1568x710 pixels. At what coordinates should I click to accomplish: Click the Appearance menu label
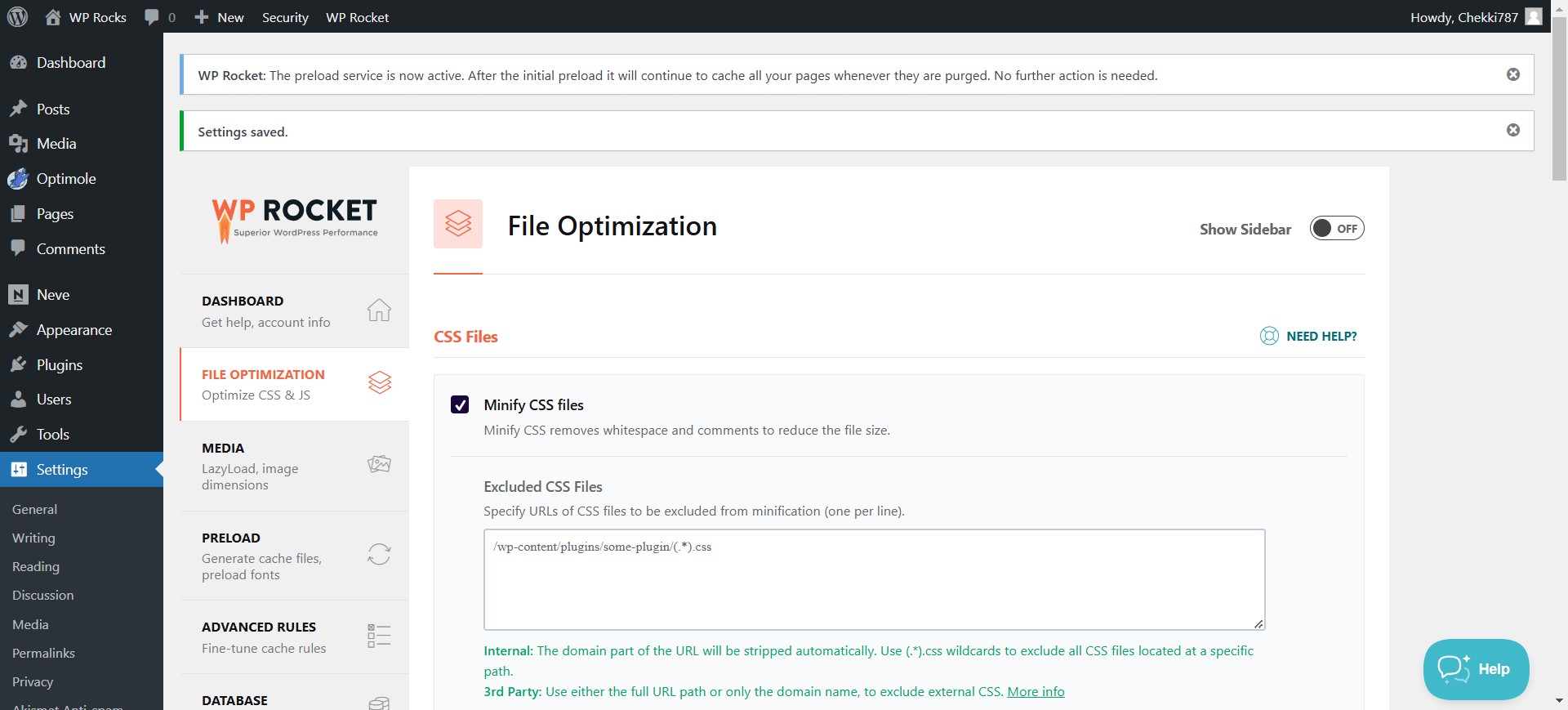click(74, 330)
